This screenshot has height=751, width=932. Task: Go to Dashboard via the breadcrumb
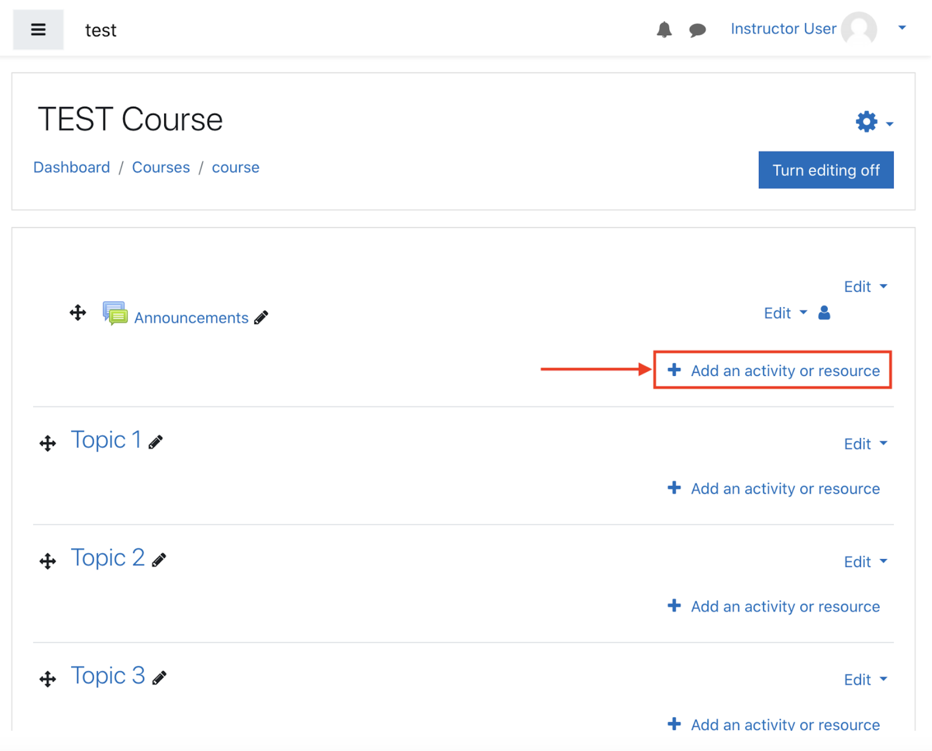[x=71, y=167]
